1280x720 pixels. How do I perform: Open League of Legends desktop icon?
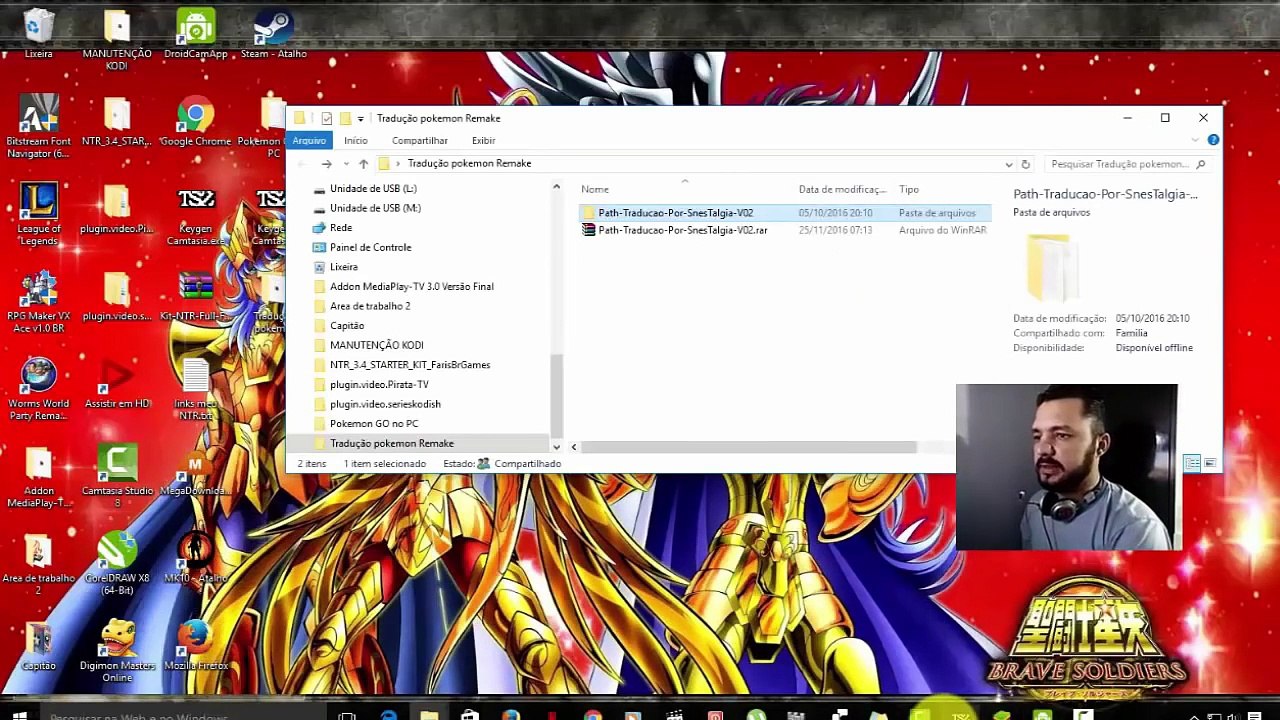click(39, 213)
